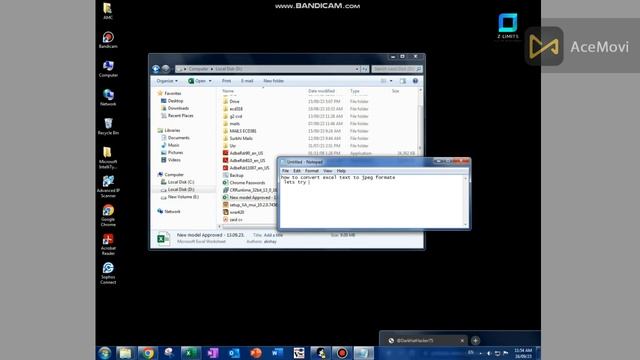Image resolution: width=640 pixels, height=360 pixels.
Task: Open the Notepad Edit menu
Action: coord(297,171)
